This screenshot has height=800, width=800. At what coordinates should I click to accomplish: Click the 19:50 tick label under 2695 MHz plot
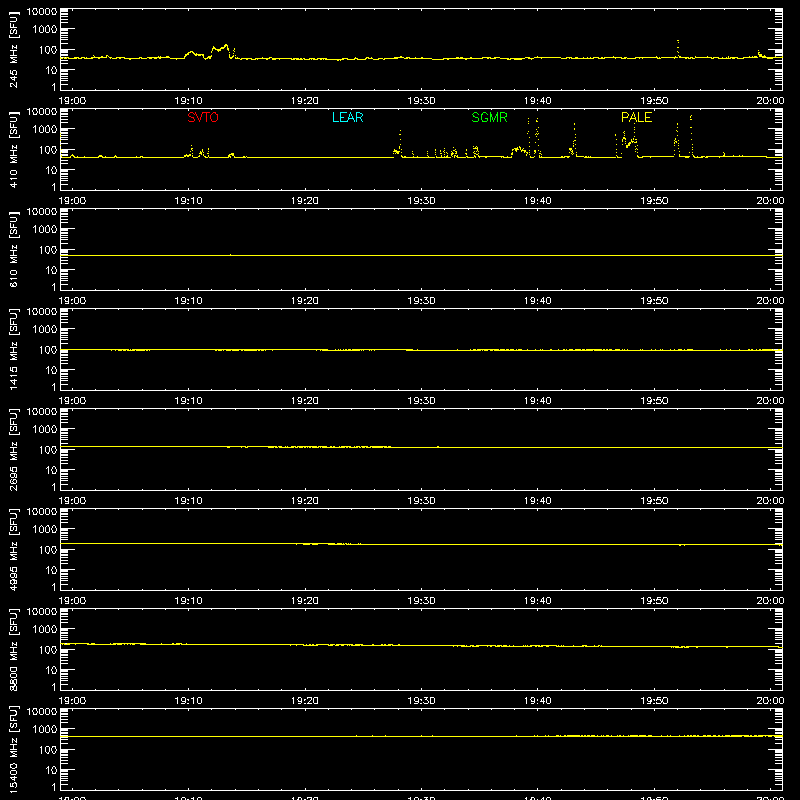click(654, 501)
